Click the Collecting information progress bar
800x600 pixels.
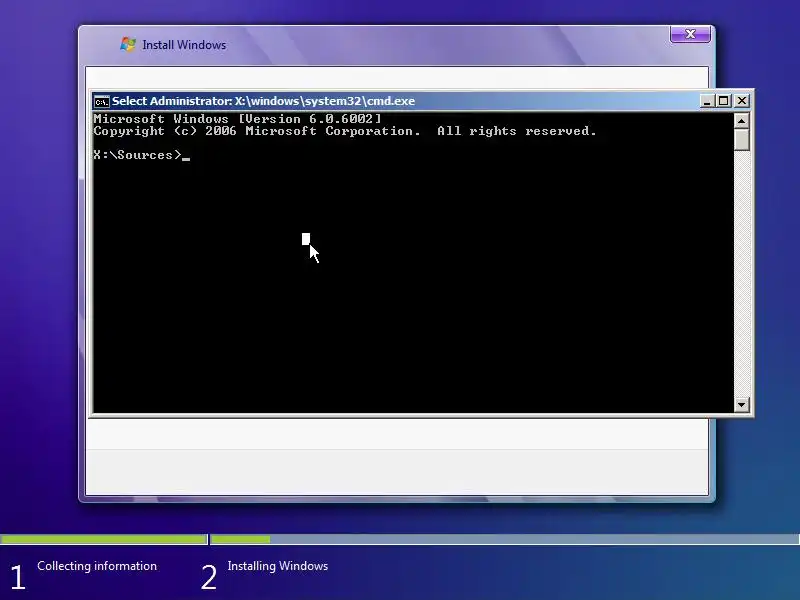point(104,539)
